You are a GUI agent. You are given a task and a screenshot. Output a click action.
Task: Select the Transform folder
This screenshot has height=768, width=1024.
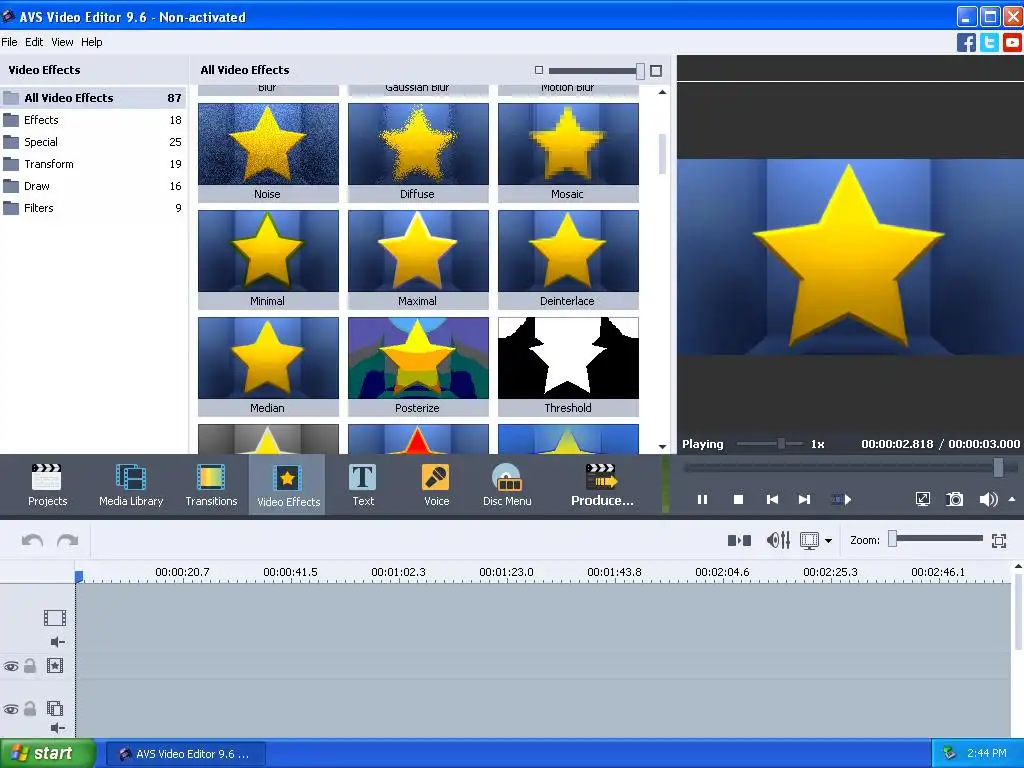pos(93,164)
